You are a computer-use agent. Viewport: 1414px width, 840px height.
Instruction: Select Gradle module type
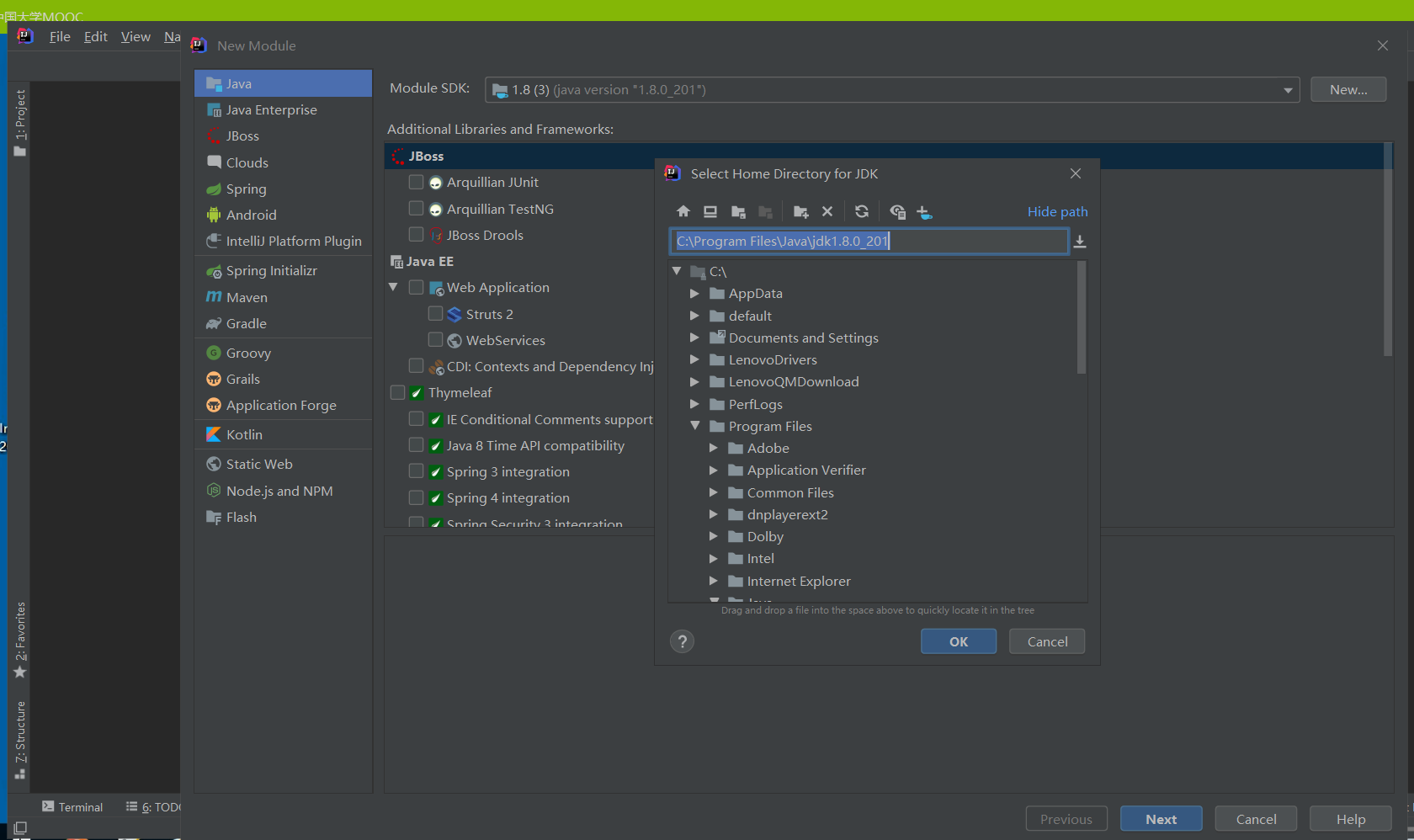point(283,323)
